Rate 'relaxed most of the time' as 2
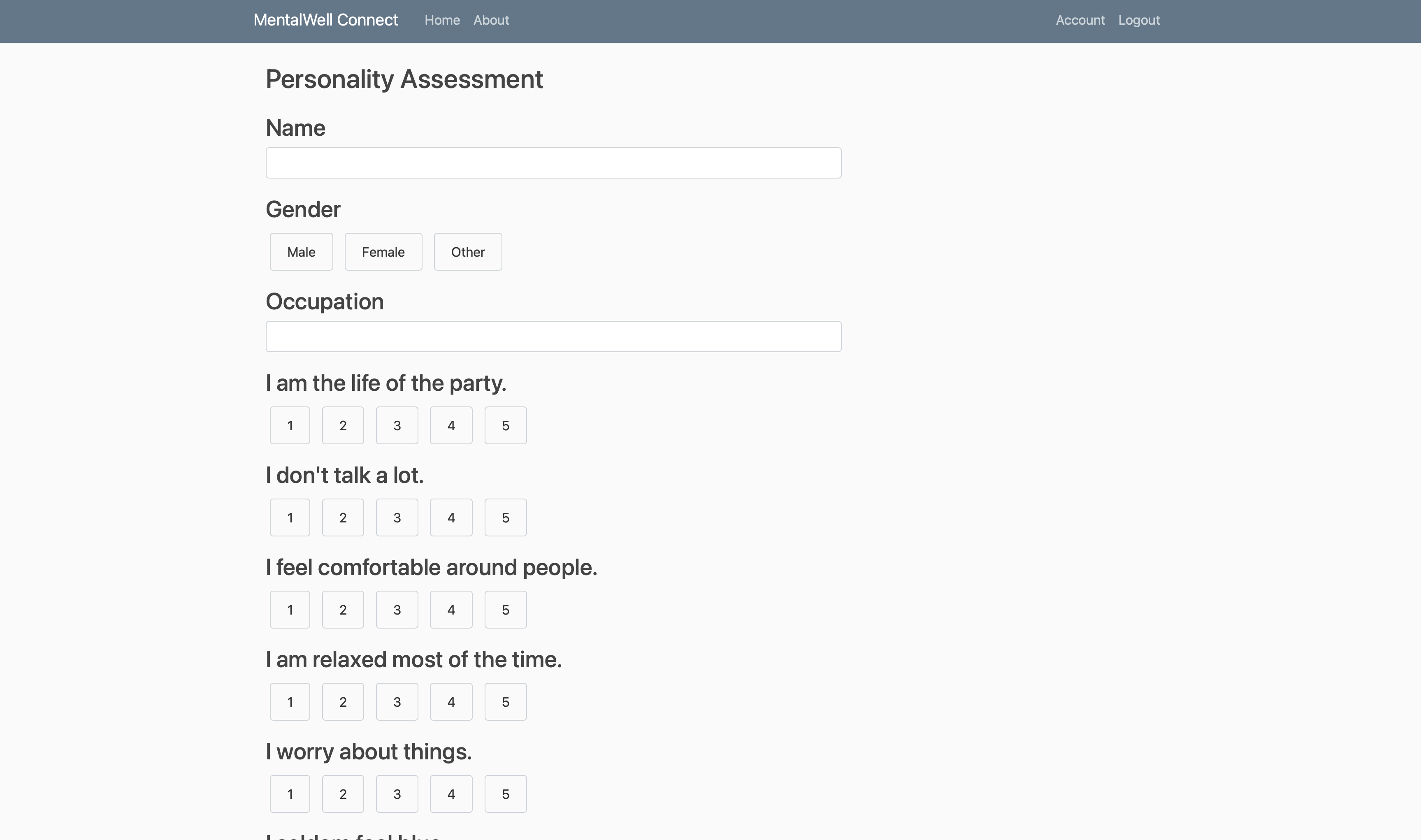The height and width of the screenshot is (840, 1421). (x=343, y=703)
